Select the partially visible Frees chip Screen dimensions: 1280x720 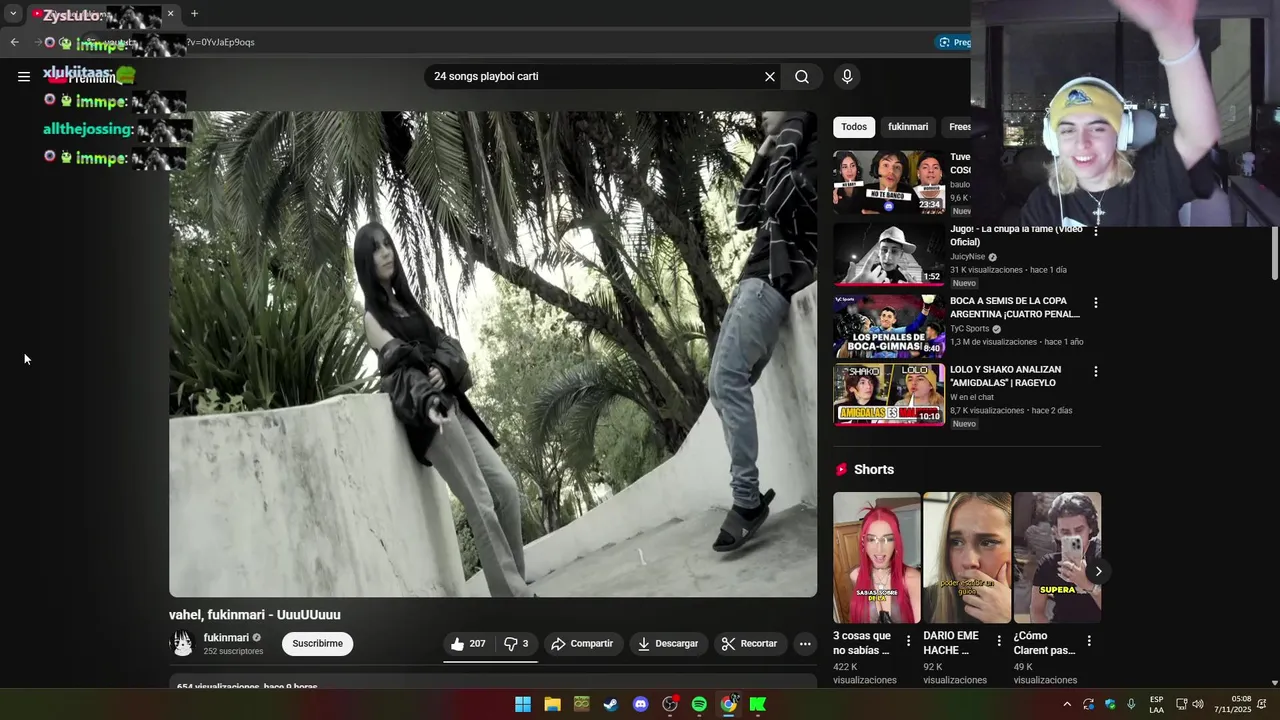point(959,127)
